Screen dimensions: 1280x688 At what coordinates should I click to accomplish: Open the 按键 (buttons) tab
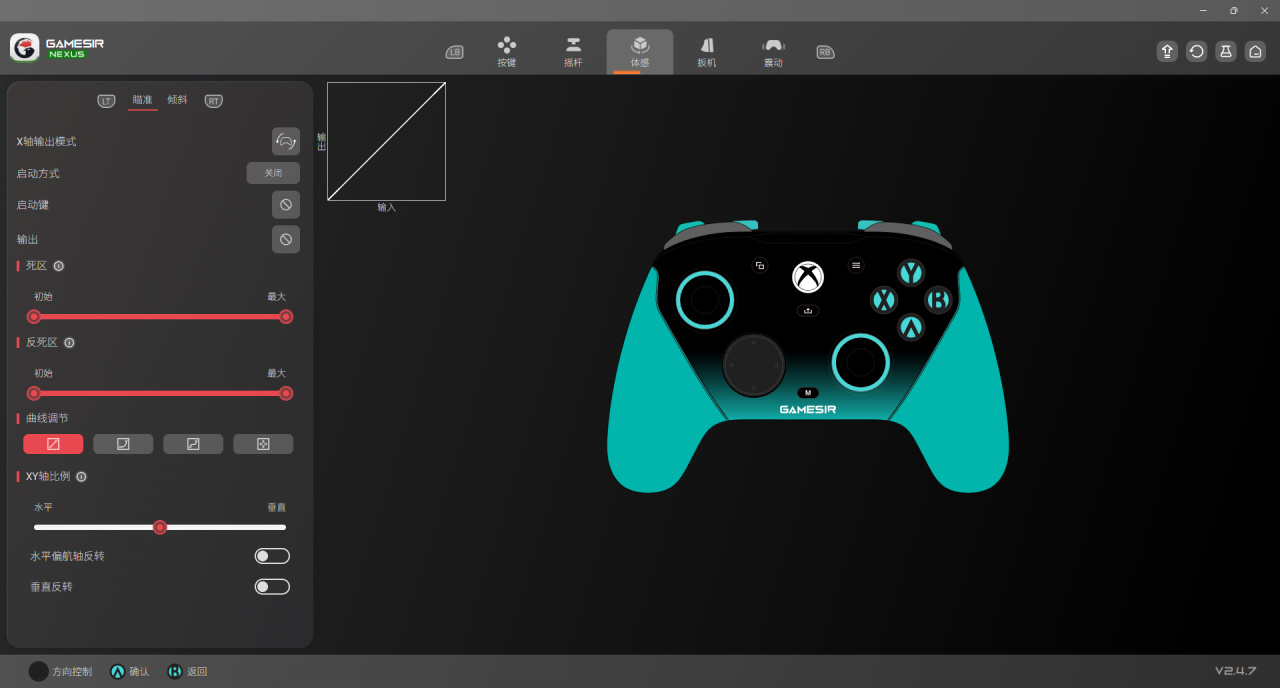click(x=507, y=52)
